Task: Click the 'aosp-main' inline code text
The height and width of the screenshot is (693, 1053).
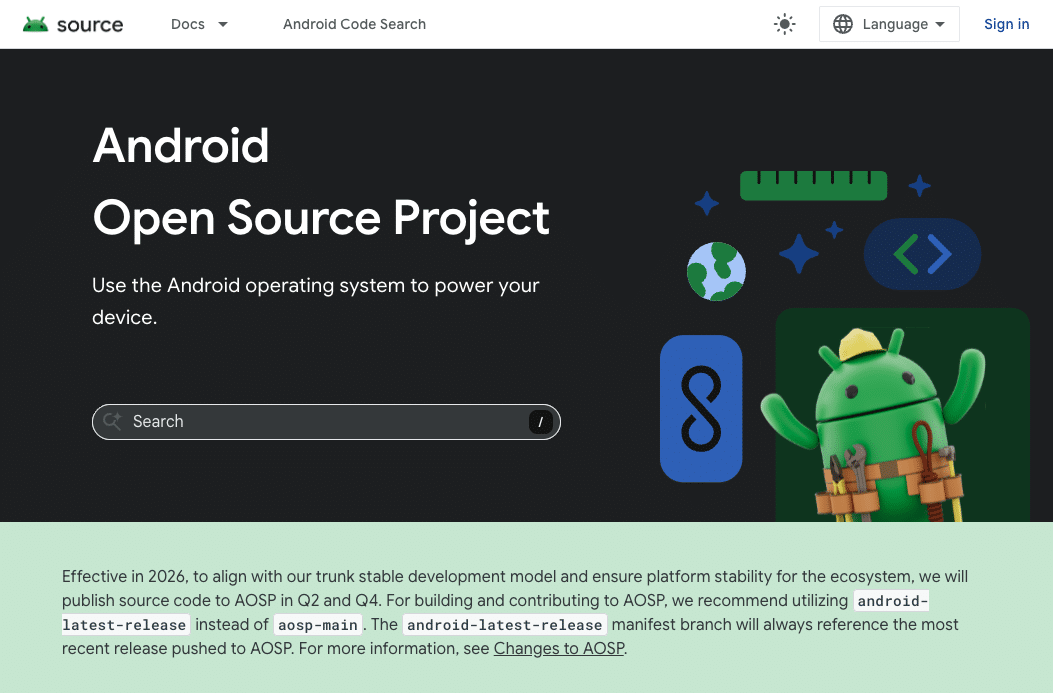Action: pos(317,624)
